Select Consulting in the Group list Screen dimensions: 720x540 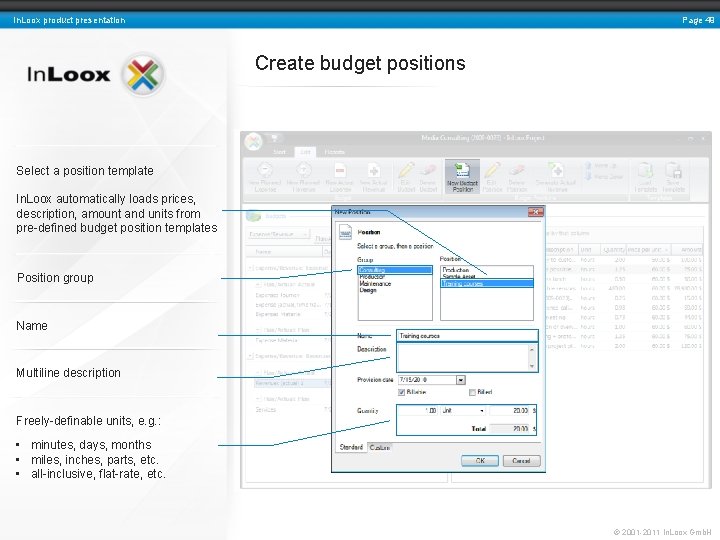[x=395, y=270]
